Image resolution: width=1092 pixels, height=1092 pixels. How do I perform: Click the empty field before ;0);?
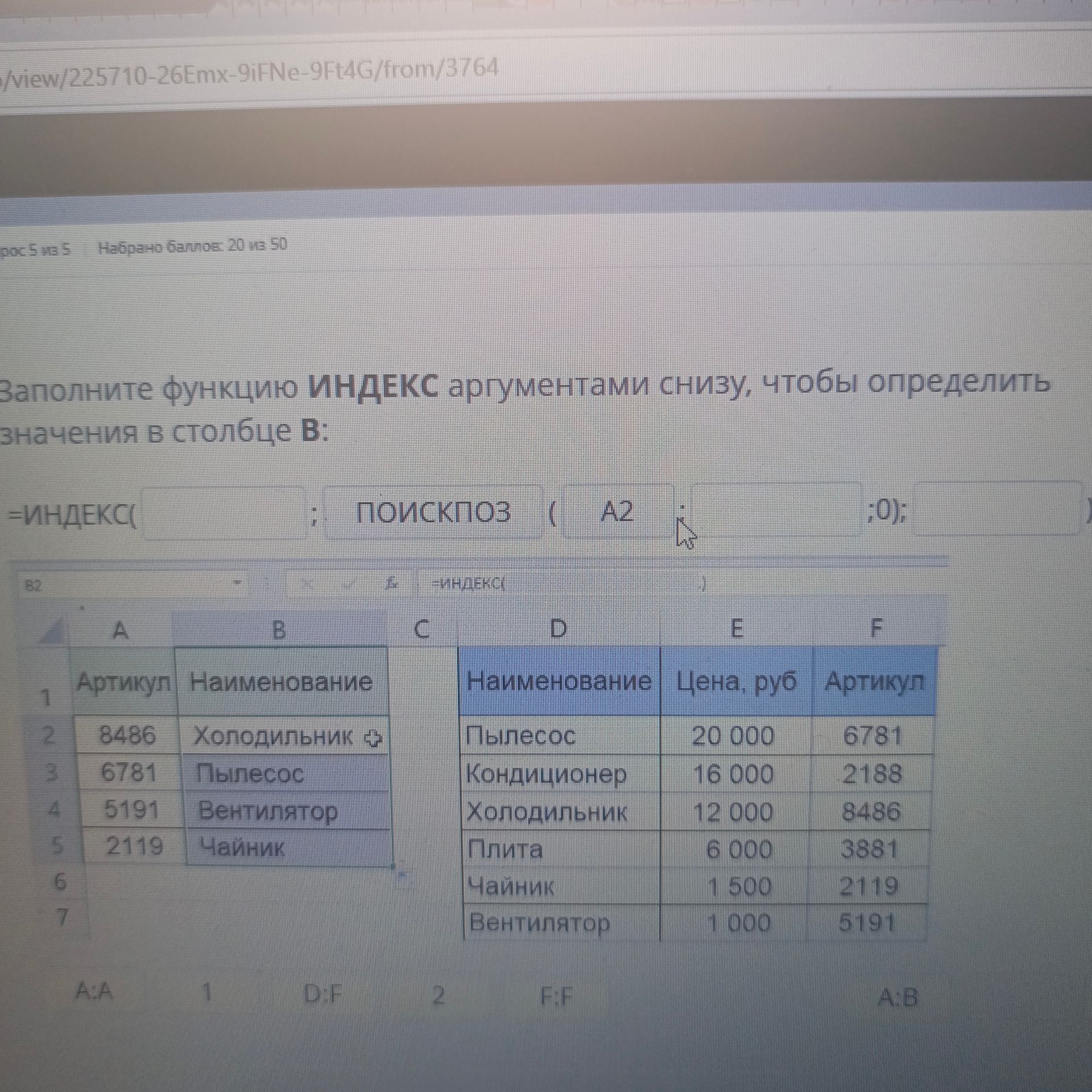tap(776, 510)
